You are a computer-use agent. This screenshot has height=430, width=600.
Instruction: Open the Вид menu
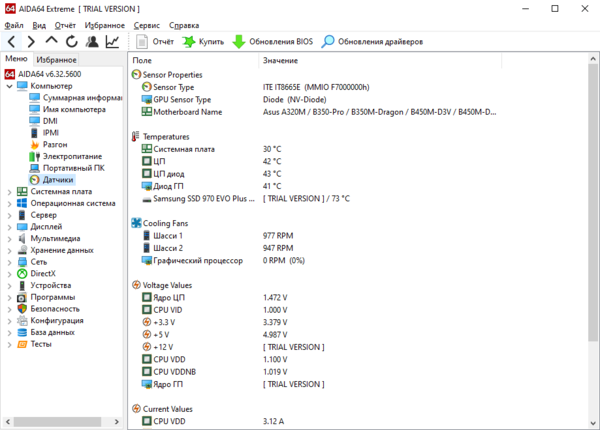(x=39, y=25)
